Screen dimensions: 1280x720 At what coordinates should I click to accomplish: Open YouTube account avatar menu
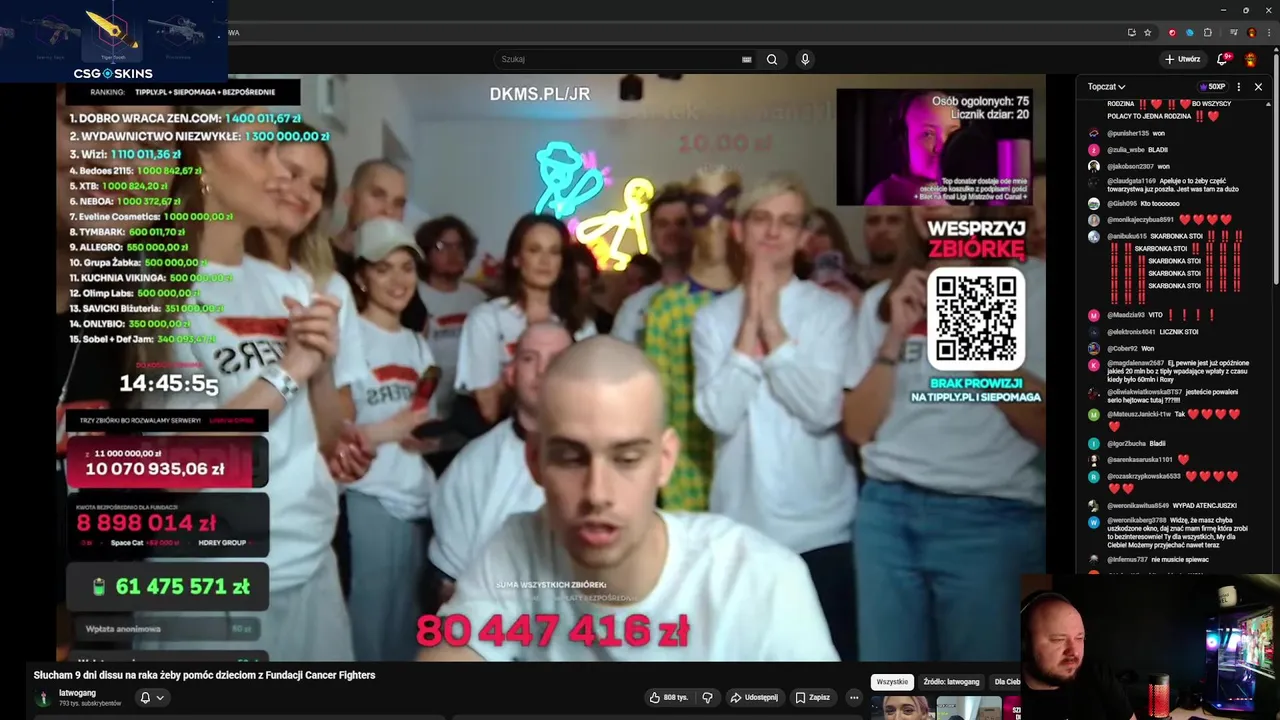coord(1250,59)
